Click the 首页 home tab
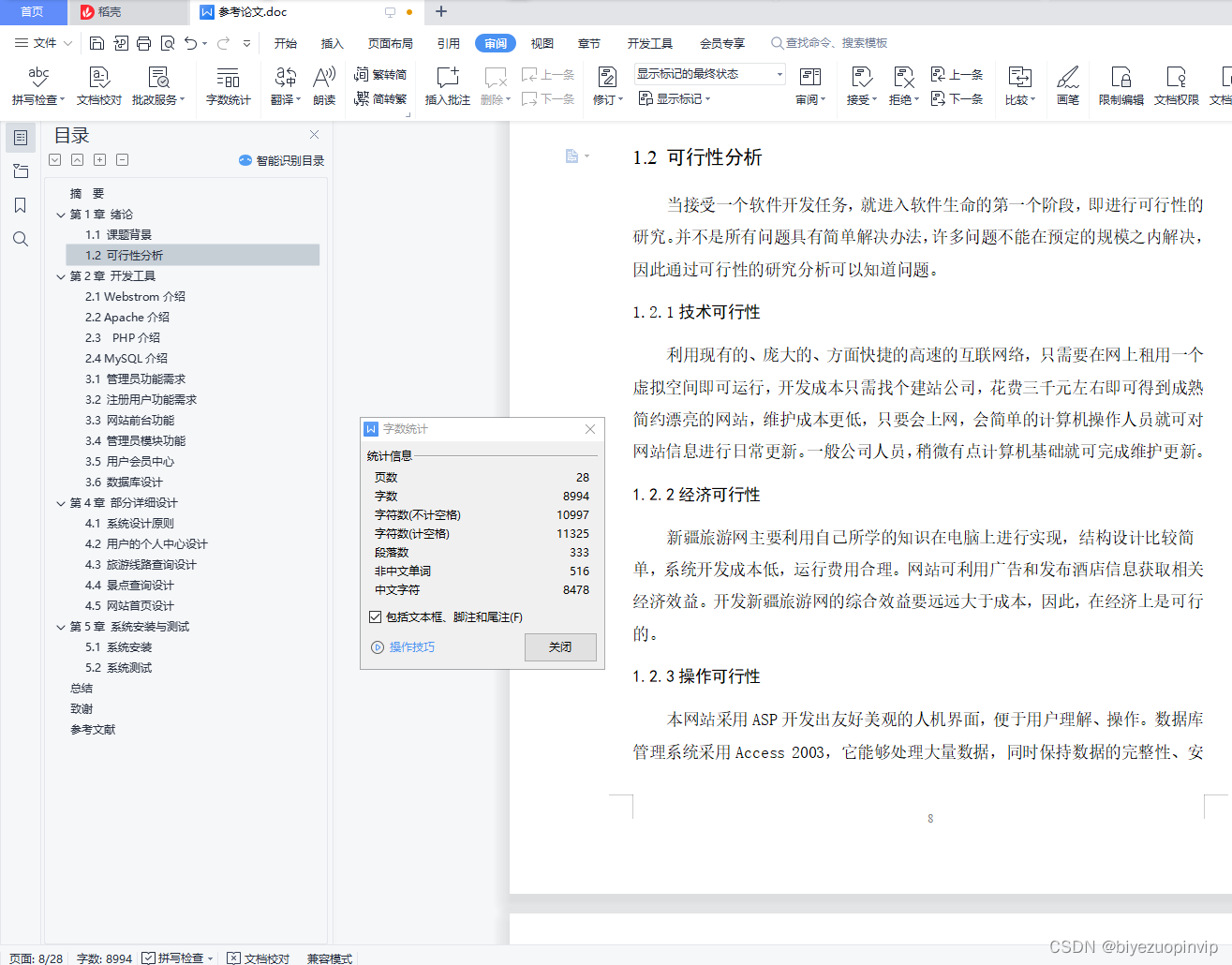 pos(32,12)
